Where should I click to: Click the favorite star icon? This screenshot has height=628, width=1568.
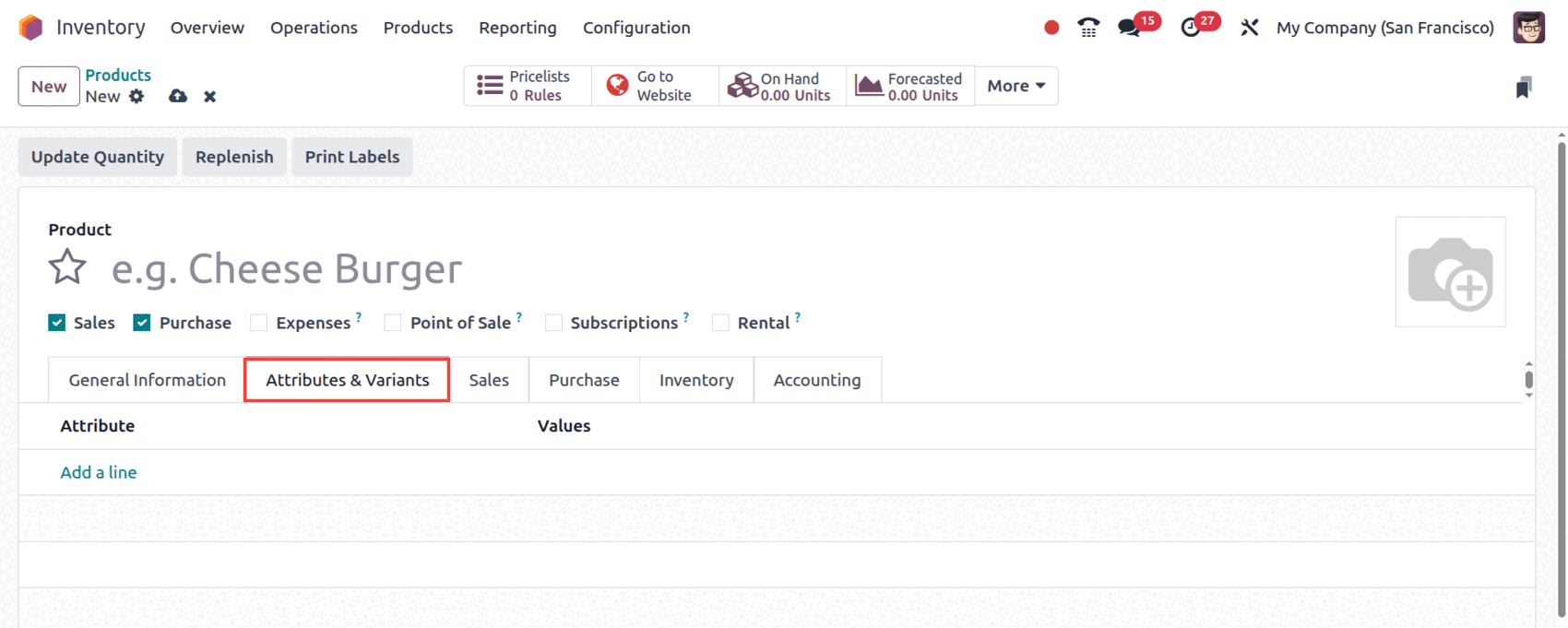coord(67,268)
